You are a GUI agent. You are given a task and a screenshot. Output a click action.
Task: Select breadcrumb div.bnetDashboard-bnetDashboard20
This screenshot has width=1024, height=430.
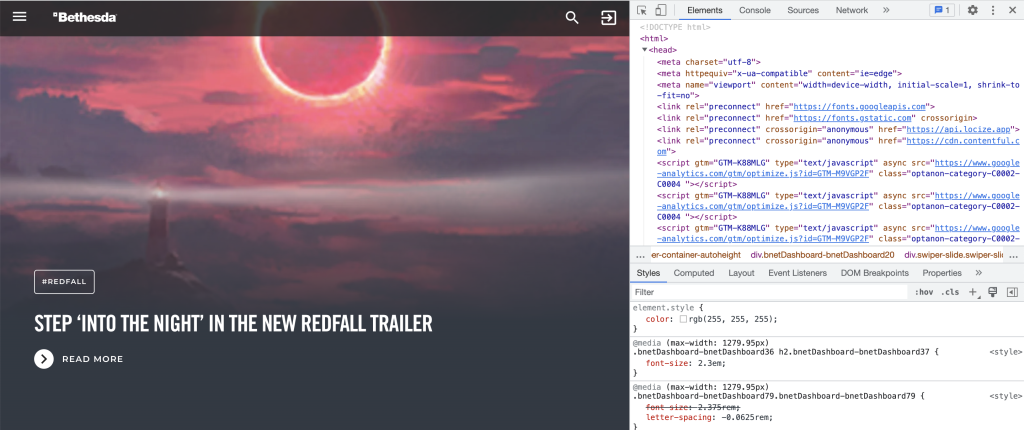tap(822, 256)
